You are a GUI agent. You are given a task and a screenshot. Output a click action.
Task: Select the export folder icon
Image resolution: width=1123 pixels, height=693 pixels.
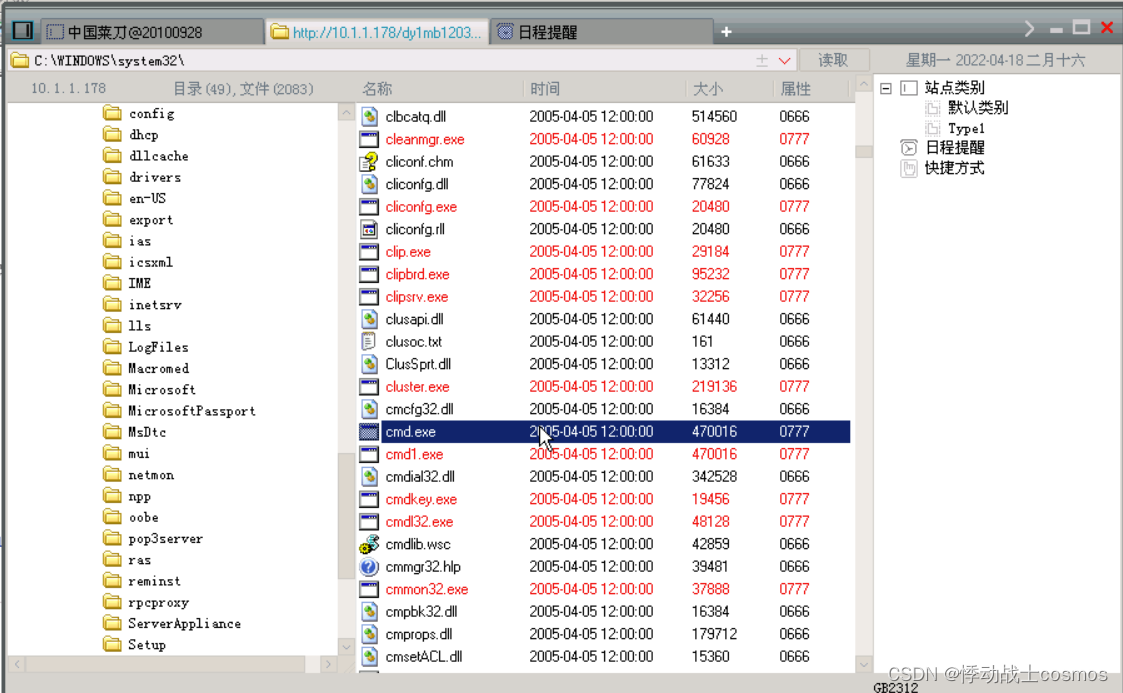pos(112,219)
